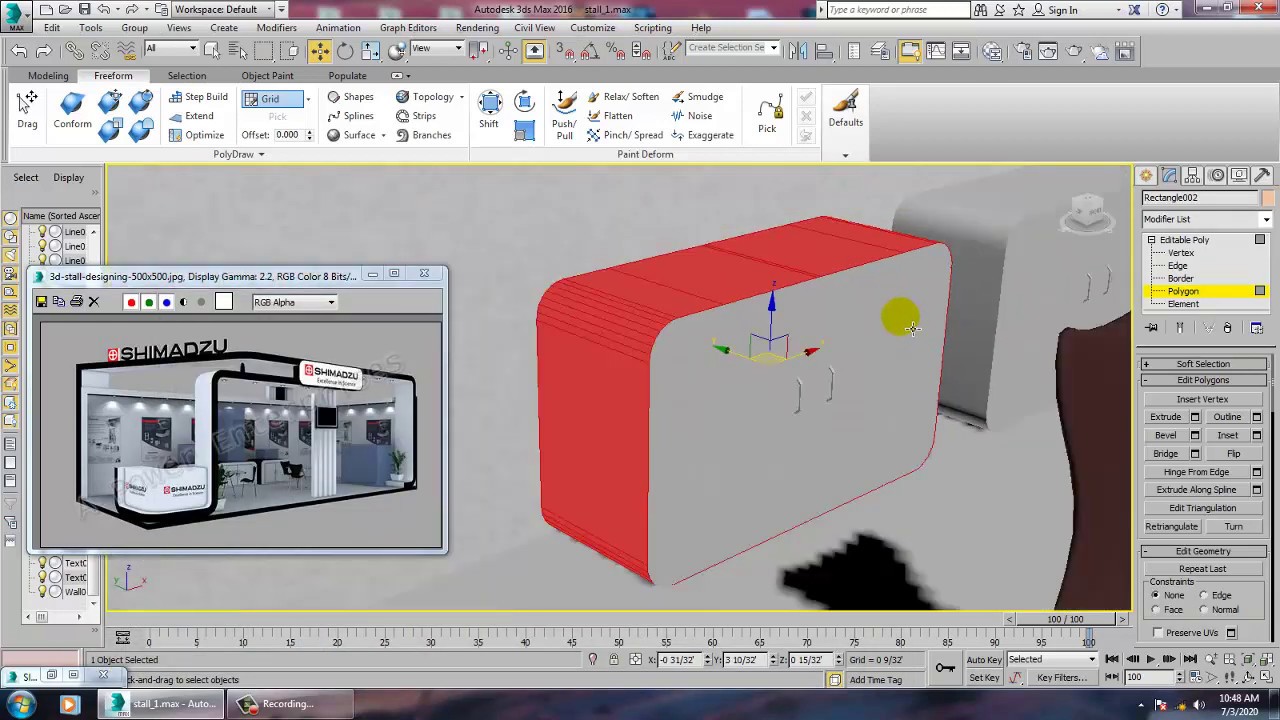Click the Select and Move tool
This screenshot has height=720, width=1280.
[319, 51]
